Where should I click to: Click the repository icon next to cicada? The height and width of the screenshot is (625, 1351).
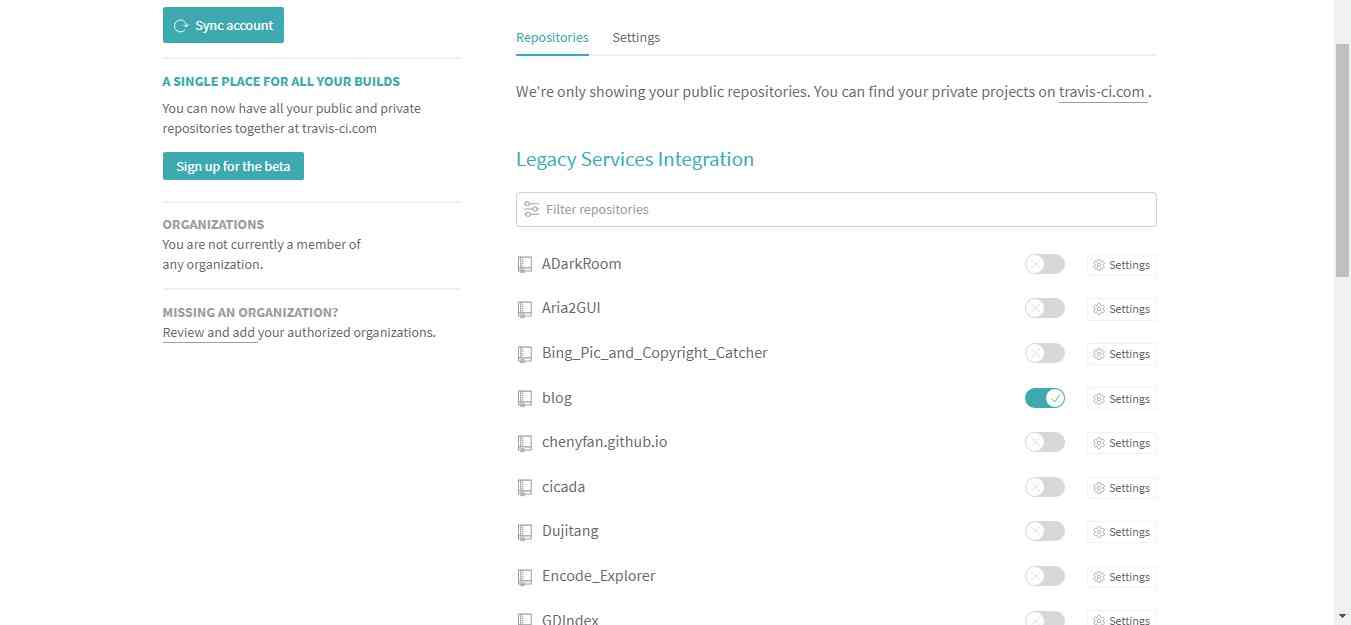pos(524,487)
